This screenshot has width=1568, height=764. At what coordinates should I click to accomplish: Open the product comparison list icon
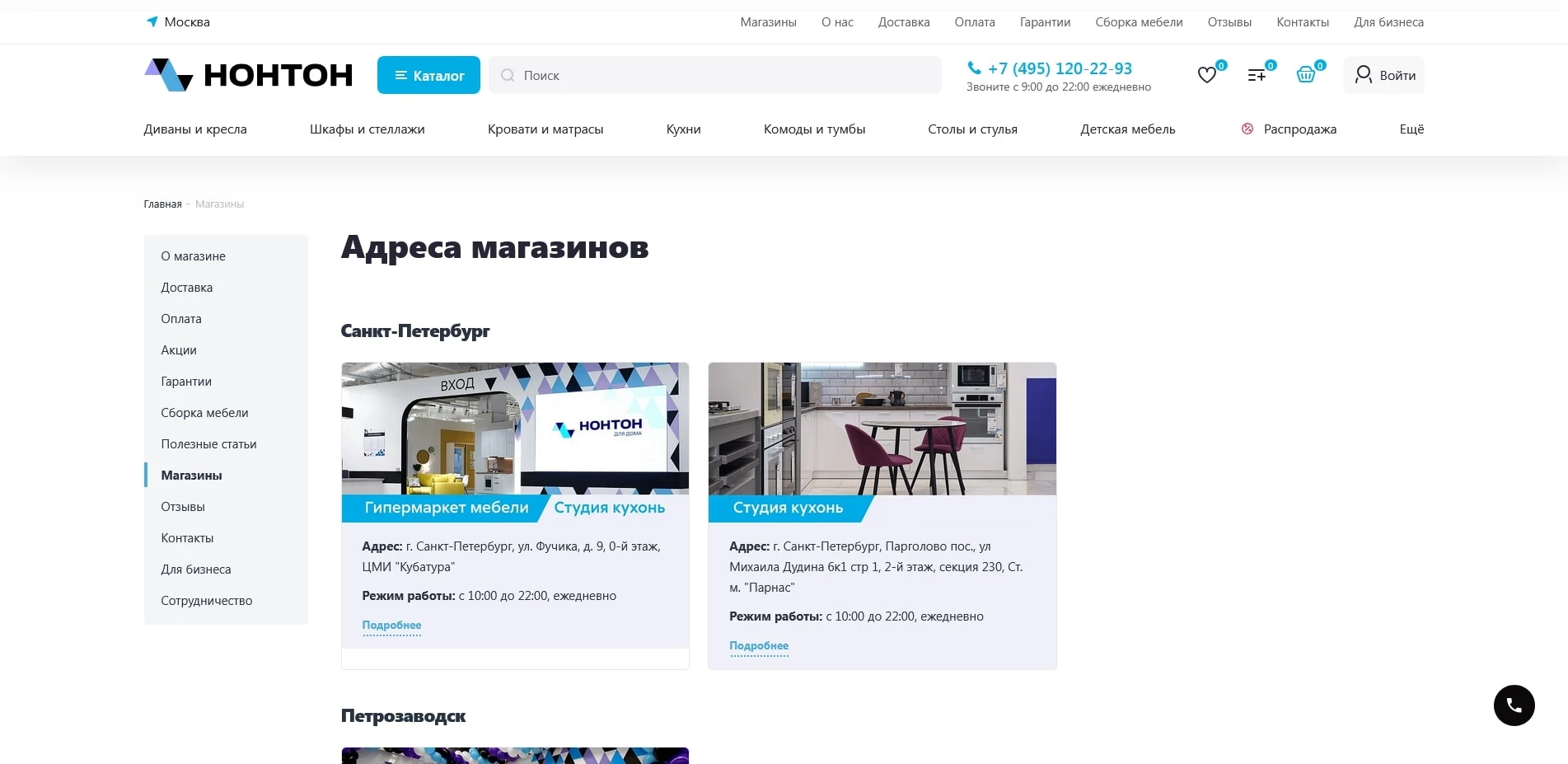1257,75
